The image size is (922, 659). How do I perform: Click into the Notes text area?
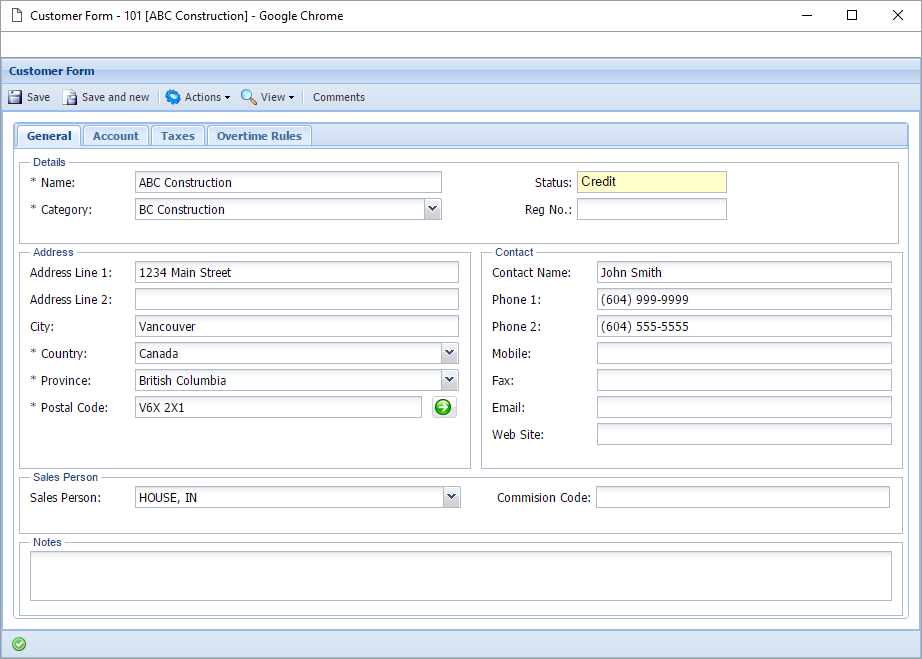pos(460,575)
